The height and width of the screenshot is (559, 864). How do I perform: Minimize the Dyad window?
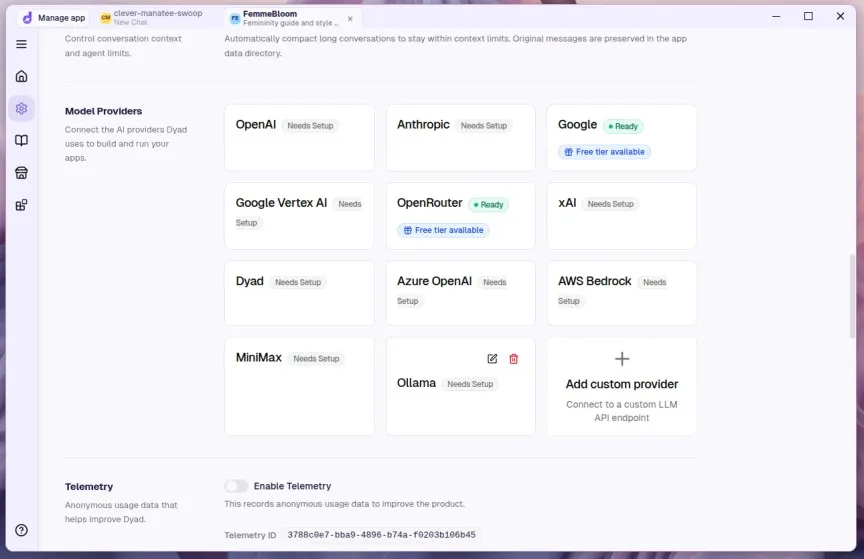[x=776, y=17]
